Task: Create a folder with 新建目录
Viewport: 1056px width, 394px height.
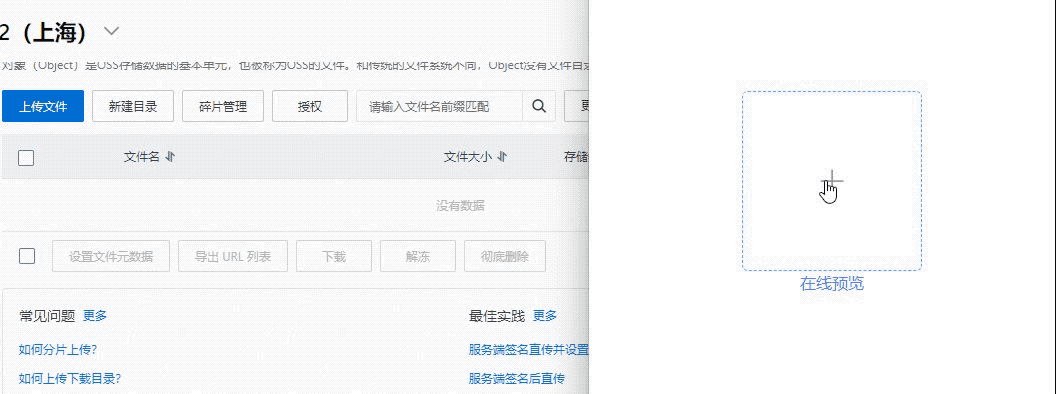Action: (133, 106)
